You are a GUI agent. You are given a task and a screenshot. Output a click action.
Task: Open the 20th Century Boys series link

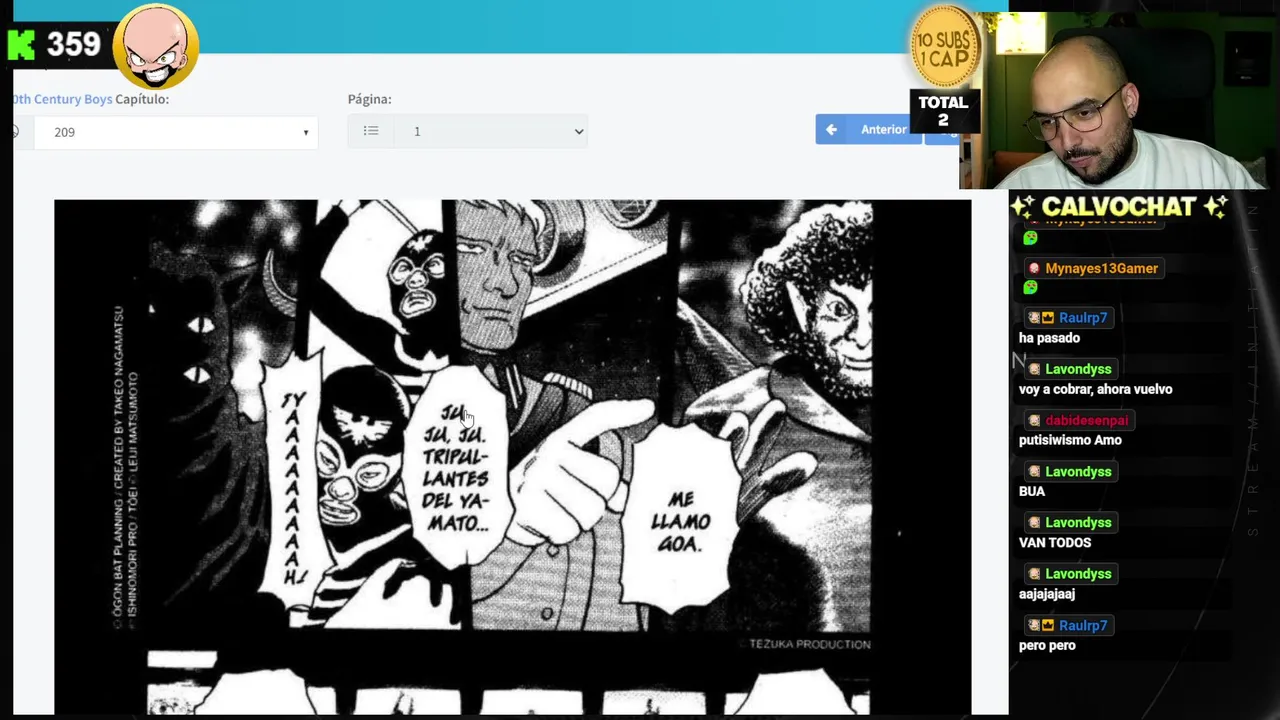[62, 99]
